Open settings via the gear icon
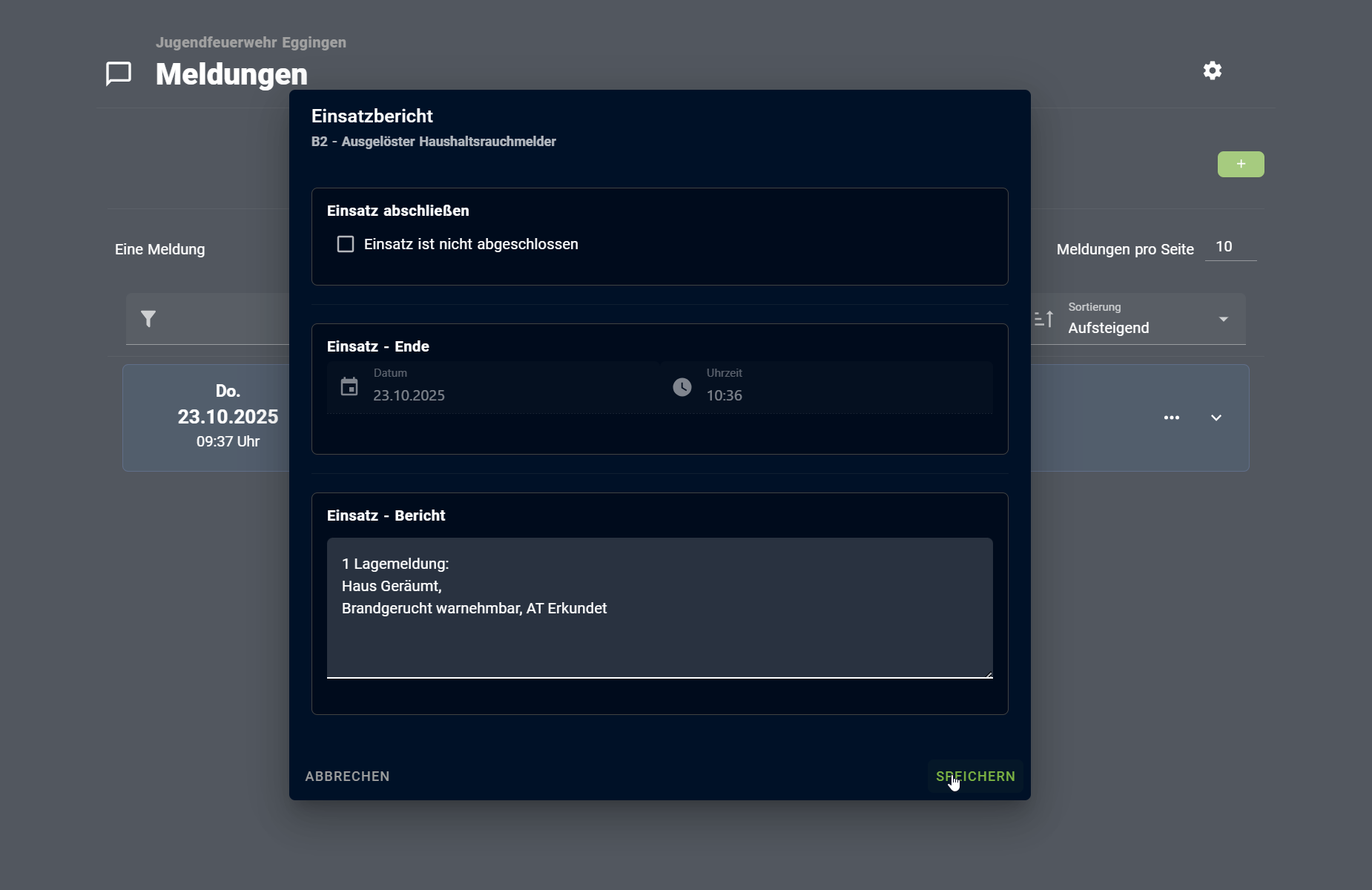 1213,70
